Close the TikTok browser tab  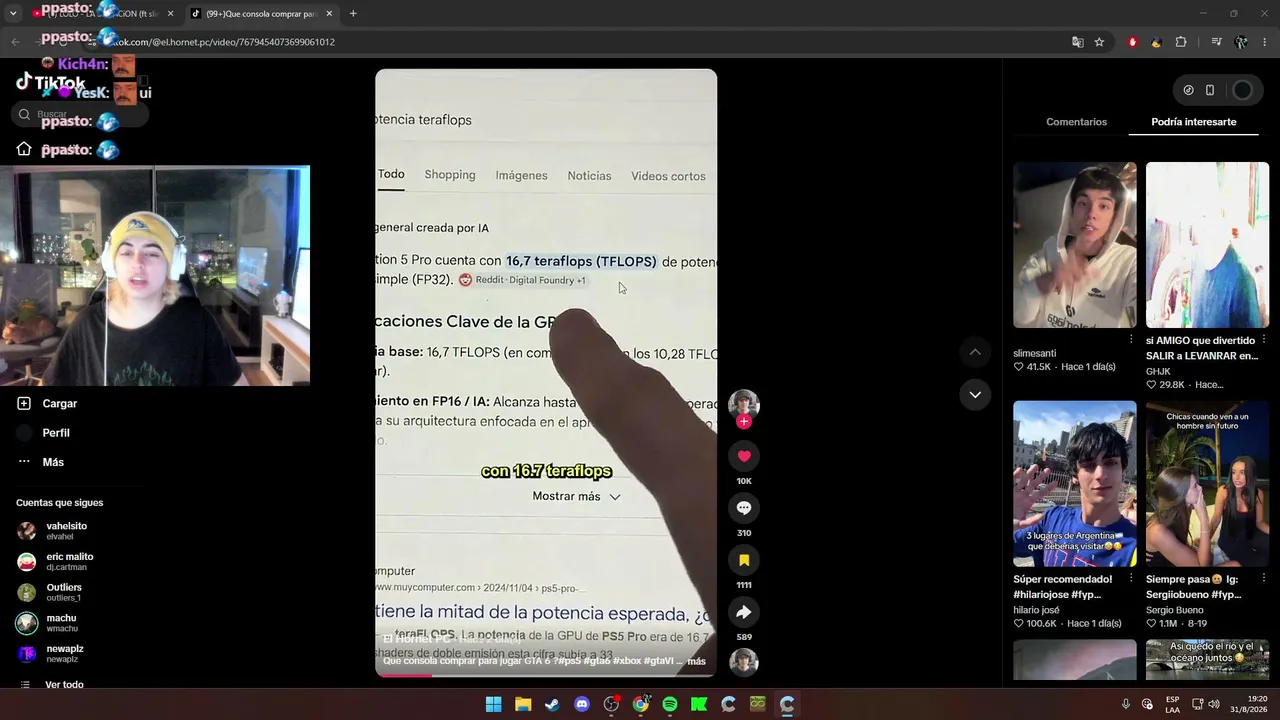[329, 14]
